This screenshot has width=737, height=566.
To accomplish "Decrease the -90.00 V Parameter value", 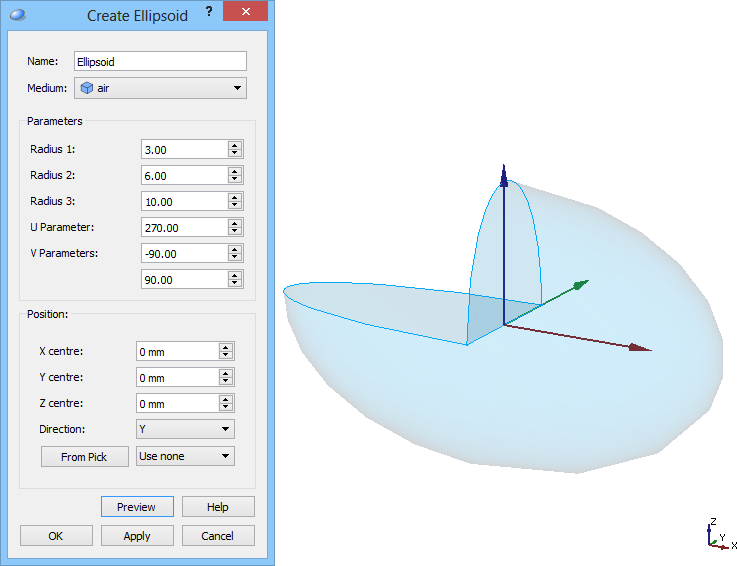I will coord(235,258).
